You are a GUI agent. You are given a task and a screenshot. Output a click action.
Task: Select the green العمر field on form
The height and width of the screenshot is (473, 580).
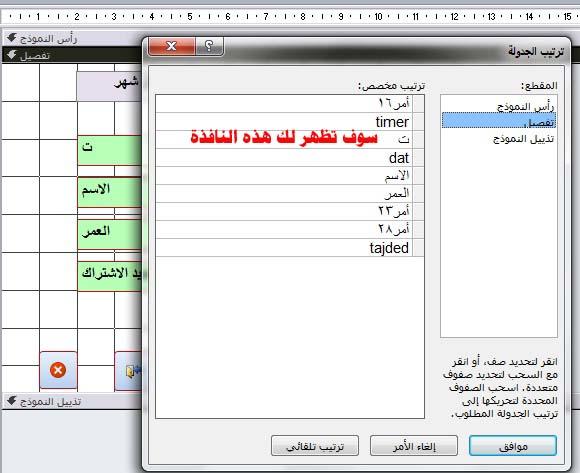tap(110, 234)
